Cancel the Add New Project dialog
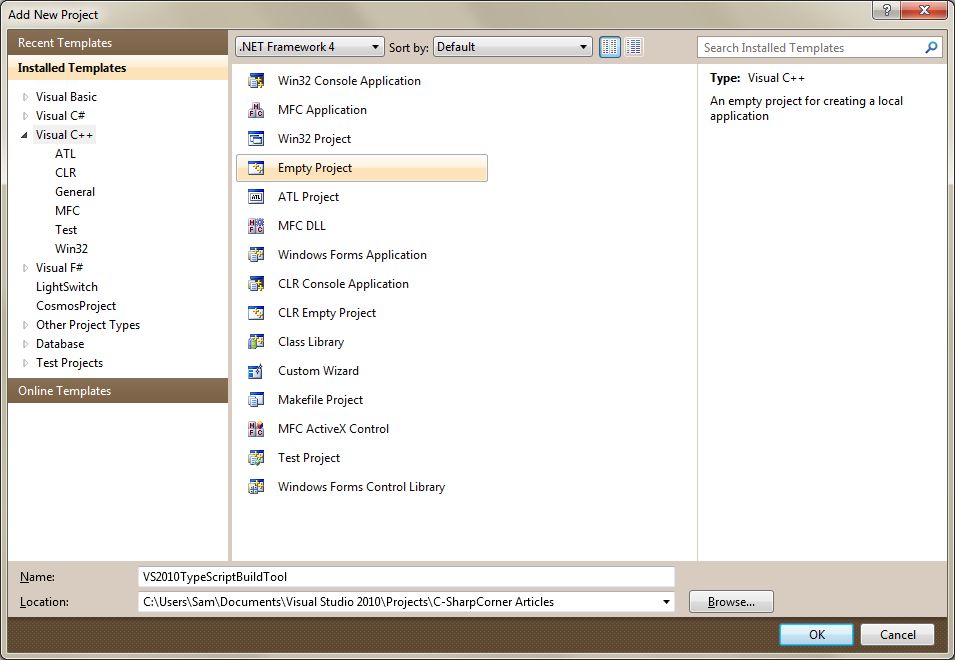Screen dimensions: 955x660 click(897, 634)
